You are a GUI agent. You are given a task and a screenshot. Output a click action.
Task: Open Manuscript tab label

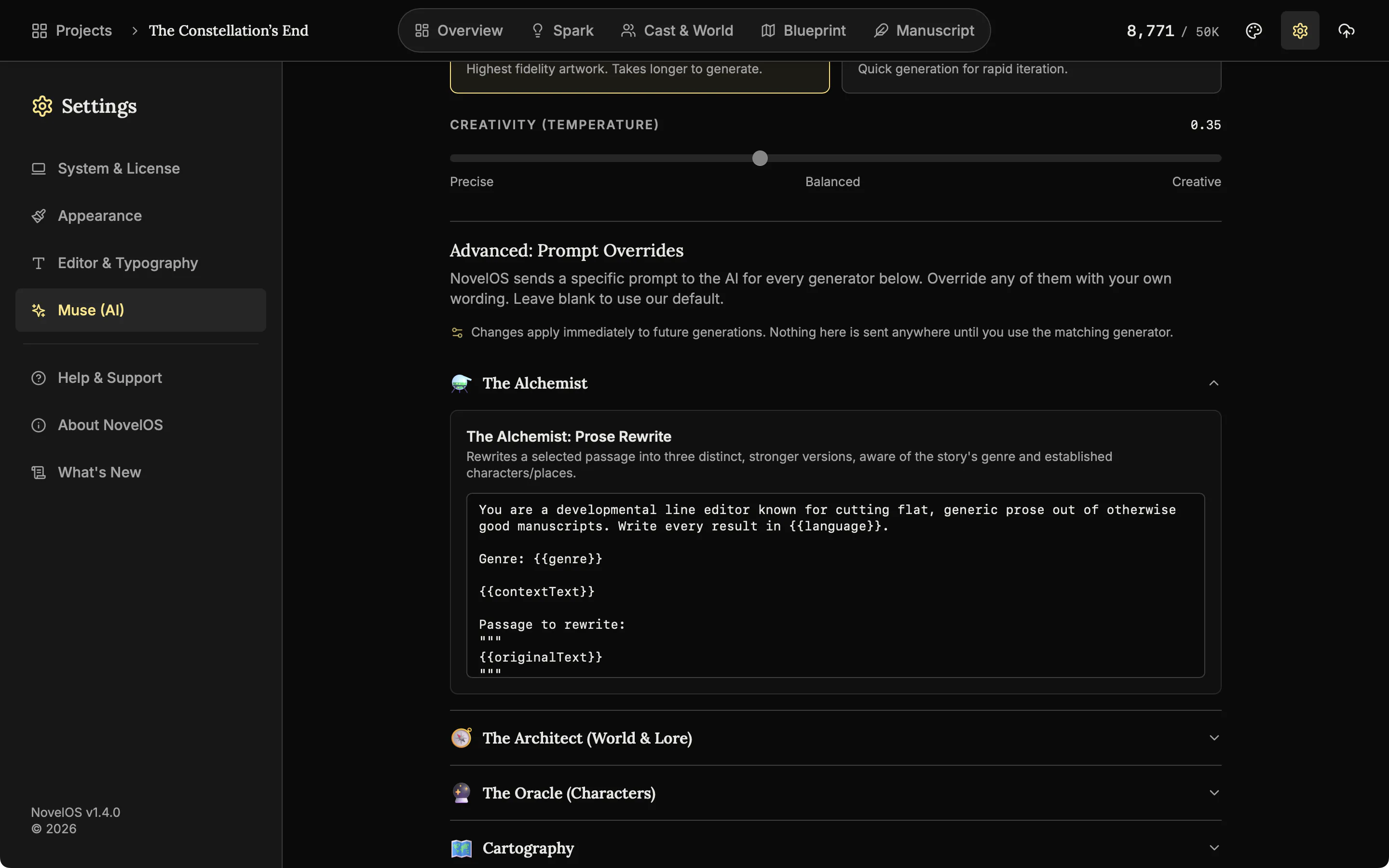click(935, 30)
